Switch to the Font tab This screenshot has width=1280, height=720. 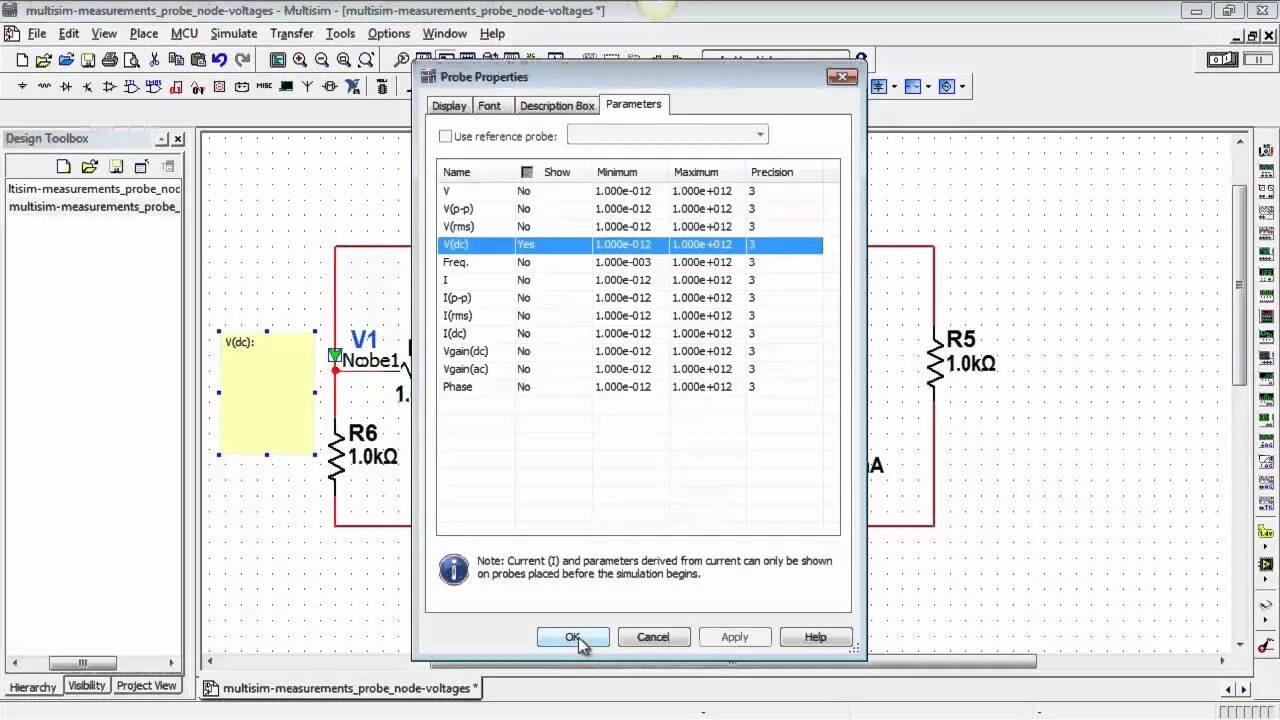coord(490,105)
